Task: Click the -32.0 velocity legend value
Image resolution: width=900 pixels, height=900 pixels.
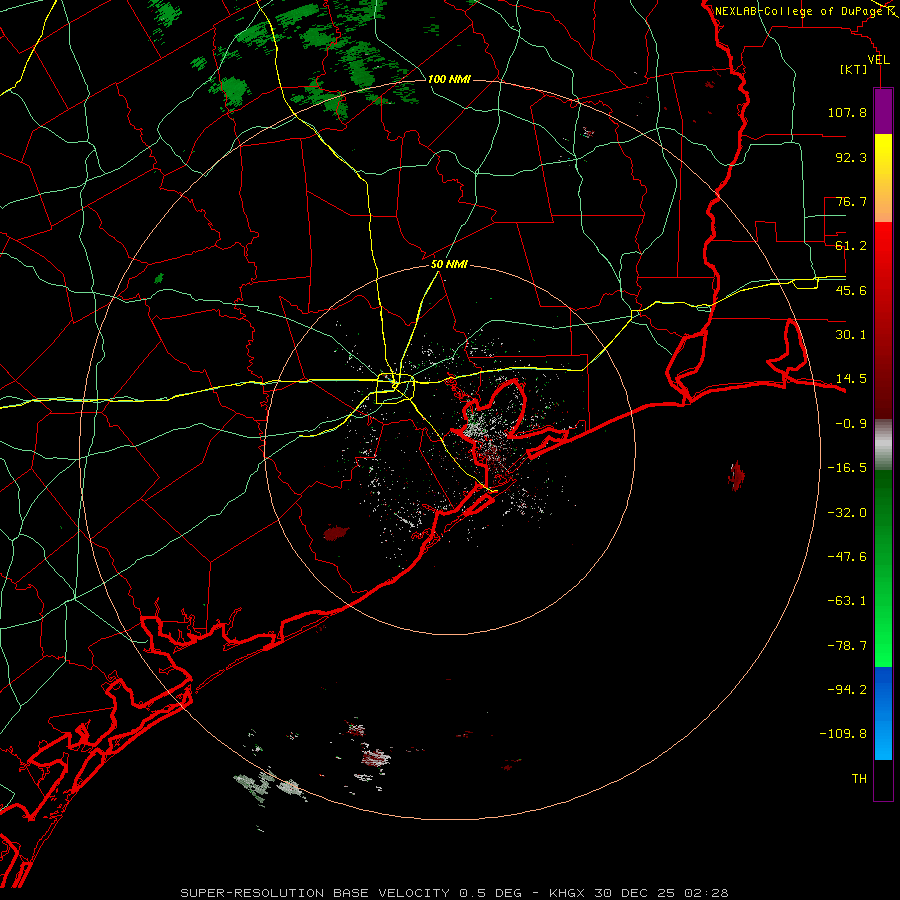Action: [x=847, y=513]
